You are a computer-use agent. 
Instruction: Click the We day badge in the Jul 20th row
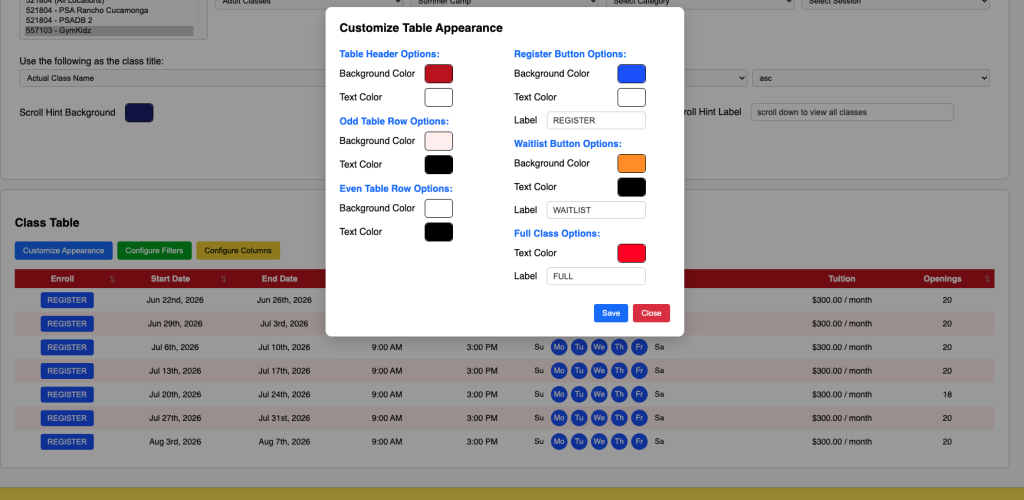[x=599, y=394]
